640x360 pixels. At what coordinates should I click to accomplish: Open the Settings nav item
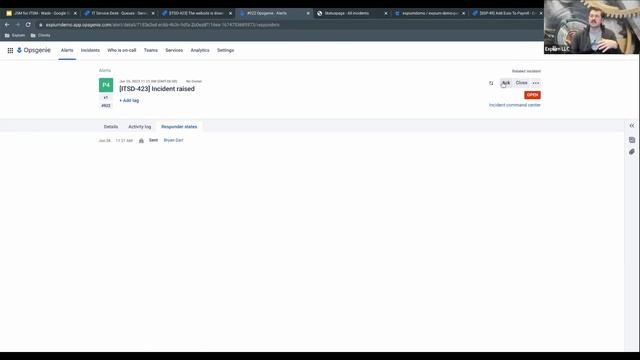[x=225, y=50]
